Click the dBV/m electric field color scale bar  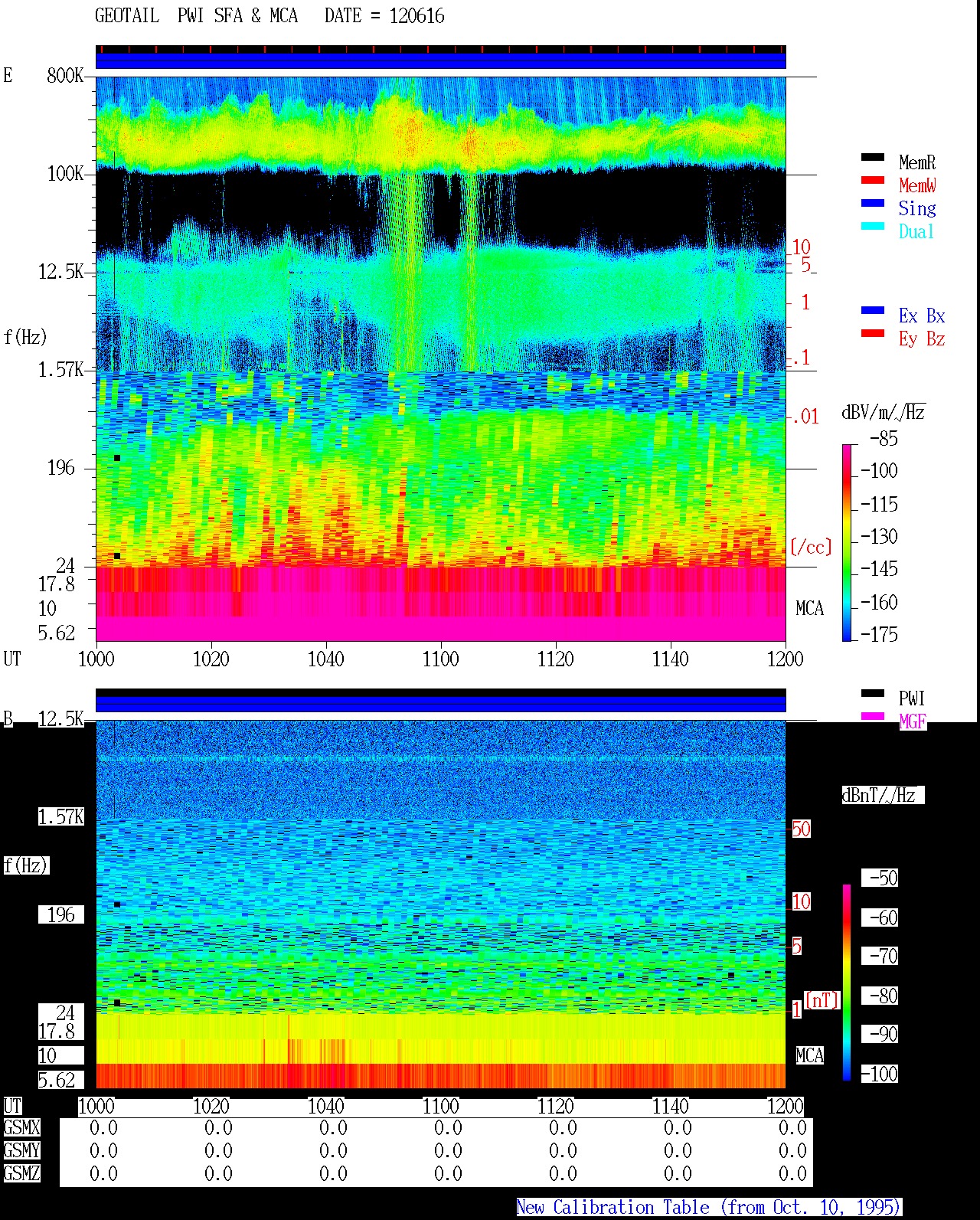[x=847, y=542]
